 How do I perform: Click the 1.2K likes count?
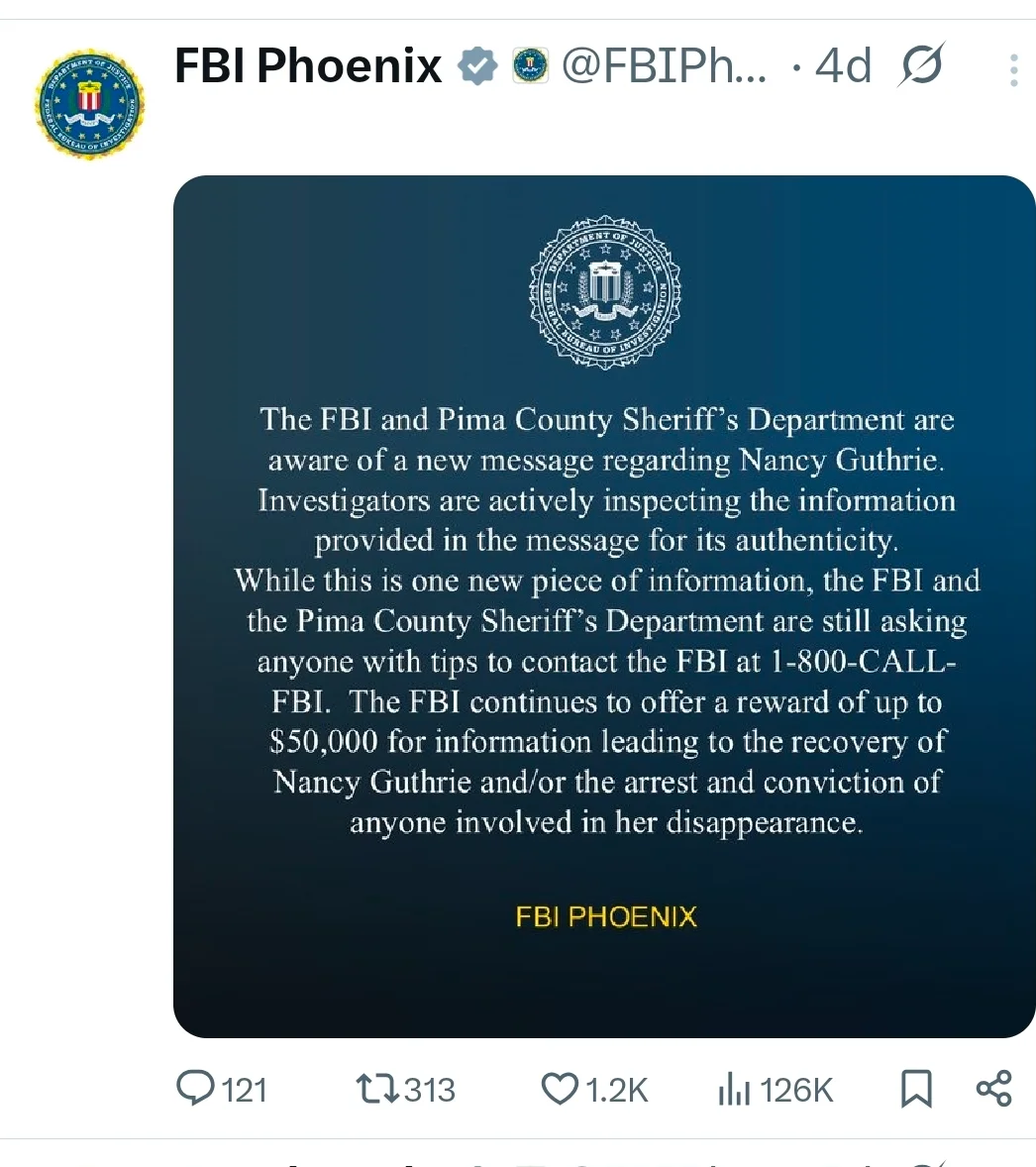coord(616,1090)
